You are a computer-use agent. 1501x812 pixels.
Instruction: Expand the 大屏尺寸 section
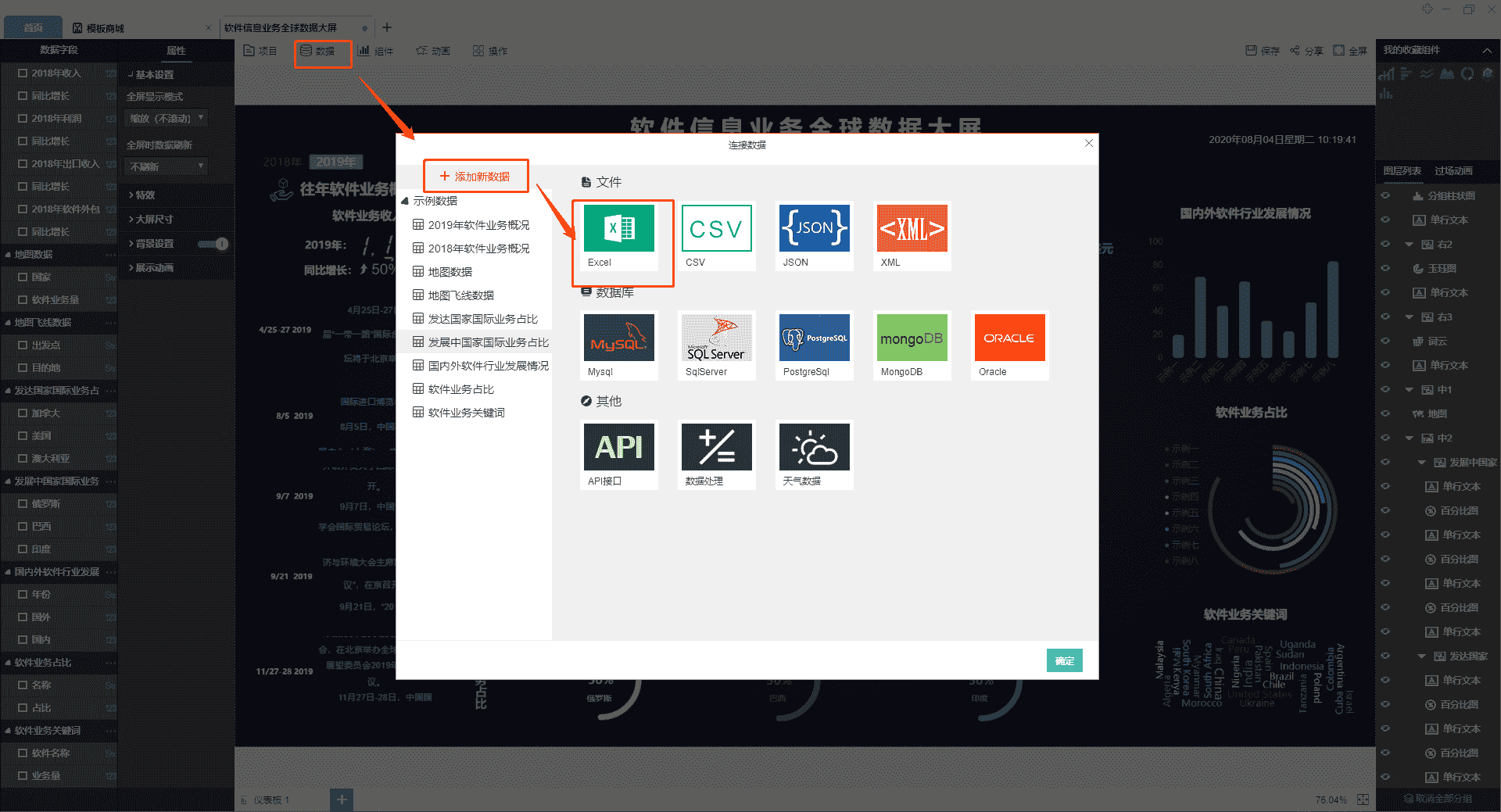[151, 220]
